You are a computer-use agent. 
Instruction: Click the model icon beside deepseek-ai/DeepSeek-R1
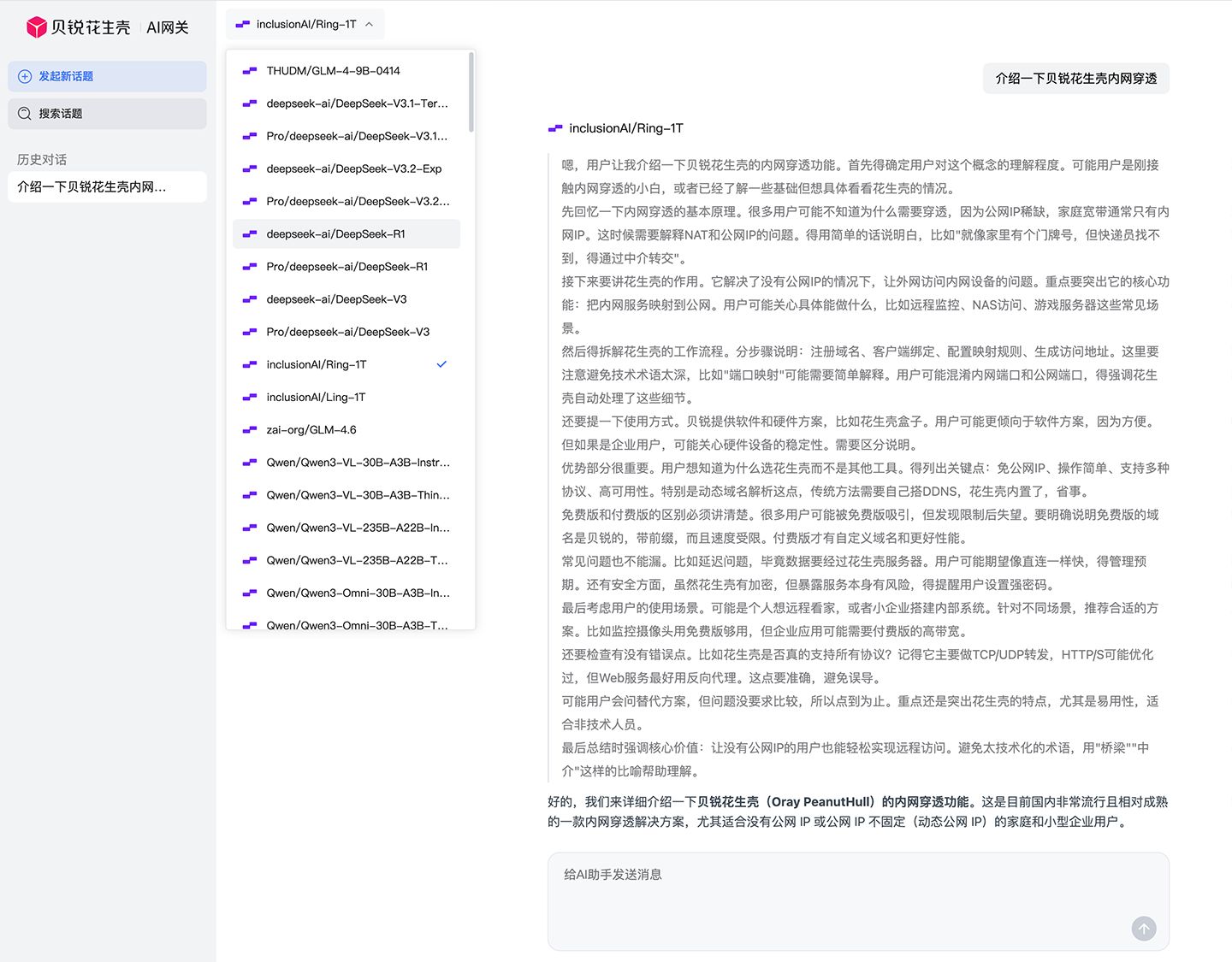tap(250, 234)
